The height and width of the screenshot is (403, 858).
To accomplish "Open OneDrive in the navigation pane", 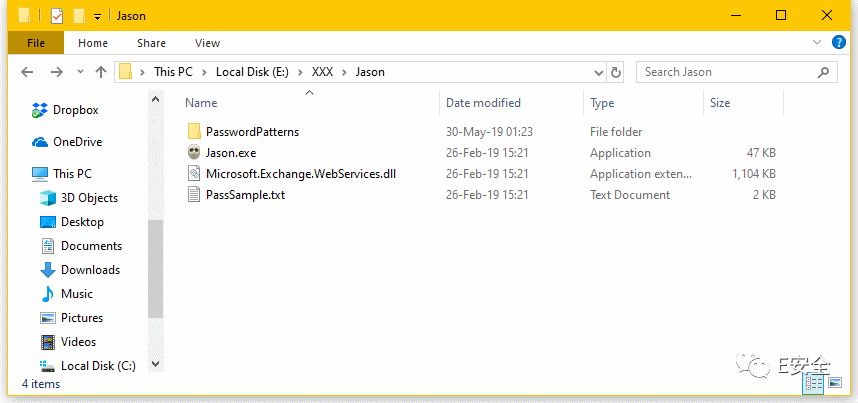I will click(x=77, y=142).
